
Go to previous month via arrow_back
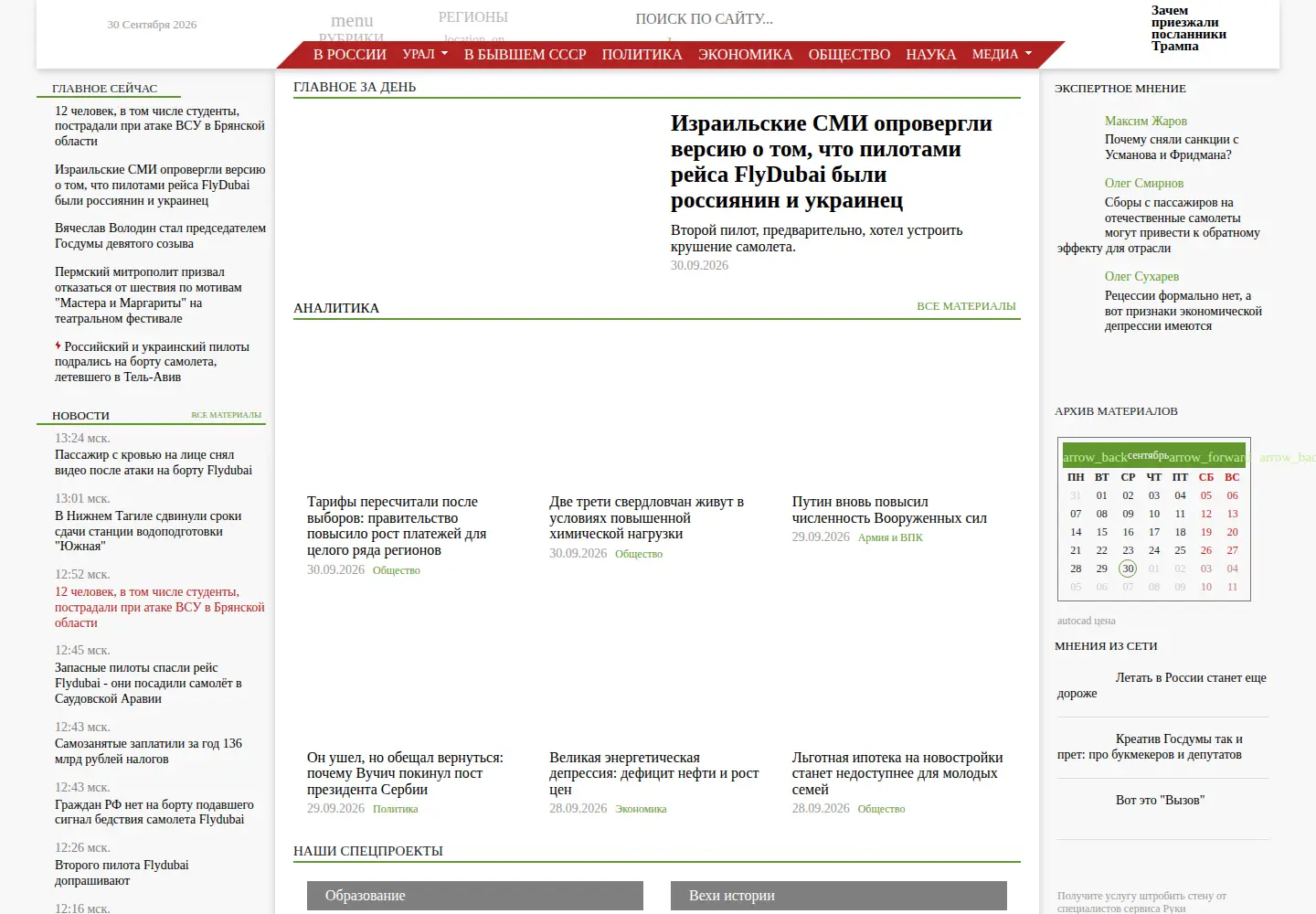coord(1095,457)
